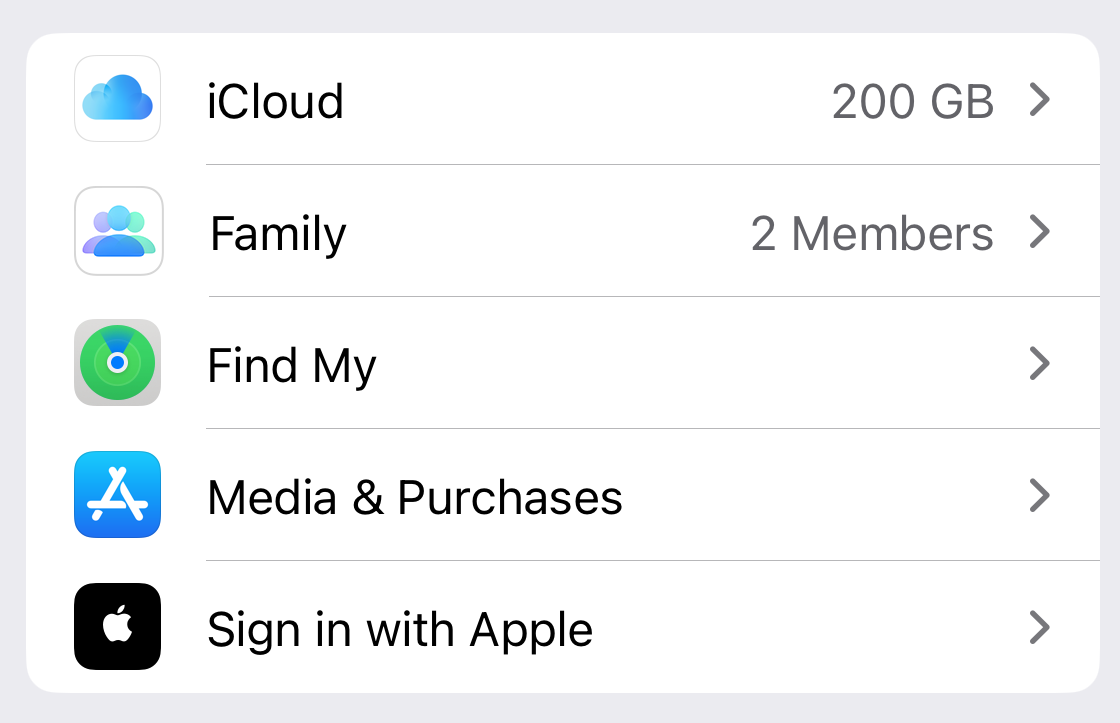This screenshot has width=1120, height=723.
Task: Tap the 2 Members text
Action: 872,231
